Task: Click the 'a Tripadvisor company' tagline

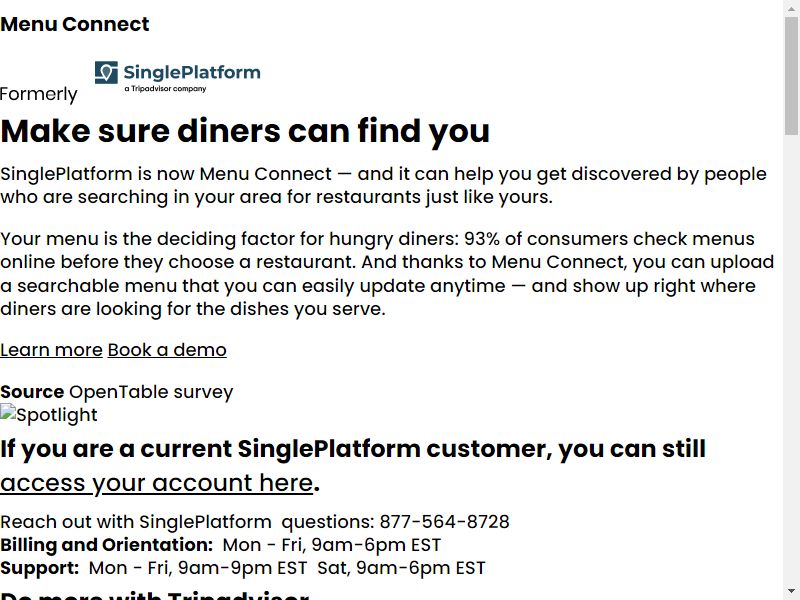Action: pos(165,89)
